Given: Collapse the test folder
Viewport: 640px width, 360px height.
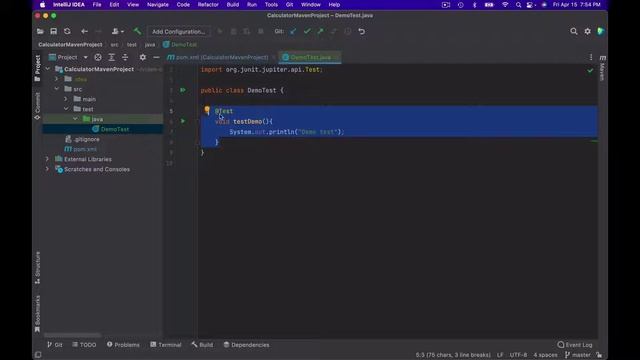Looking at the screenshot, I should 66,109.
